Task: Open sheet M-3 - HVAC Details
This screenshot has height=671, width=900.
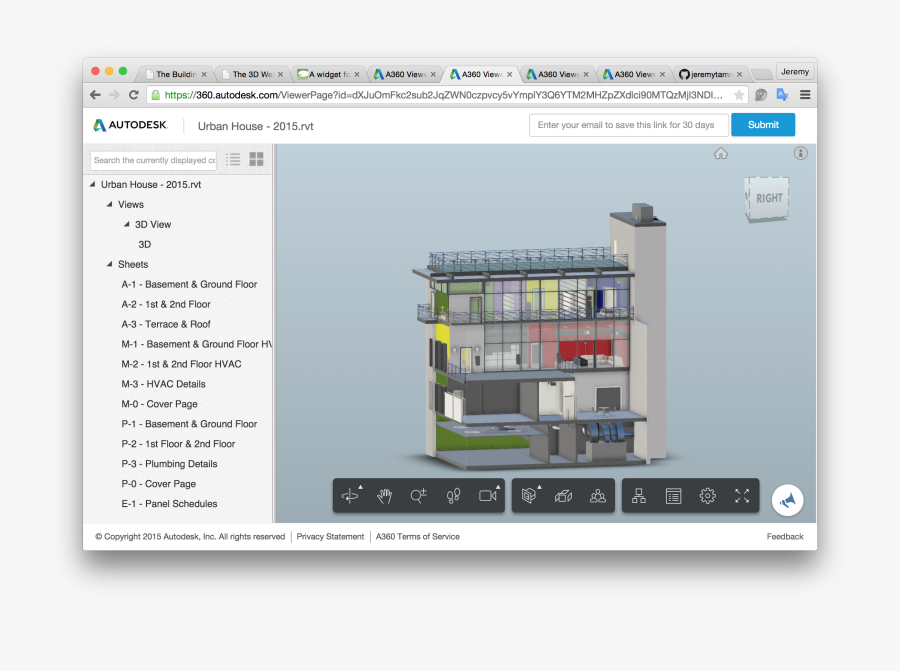Action: (x=163, y=384)
